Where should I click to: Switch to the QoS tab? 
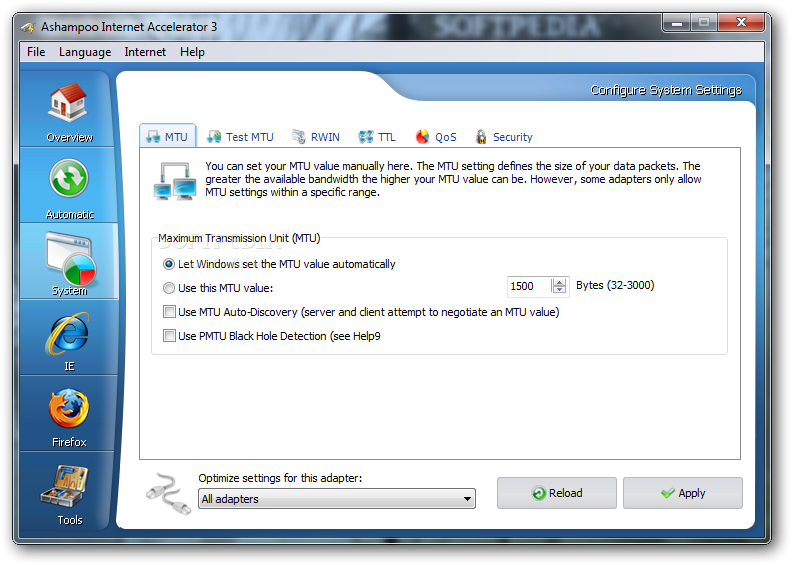pos(436,137)
